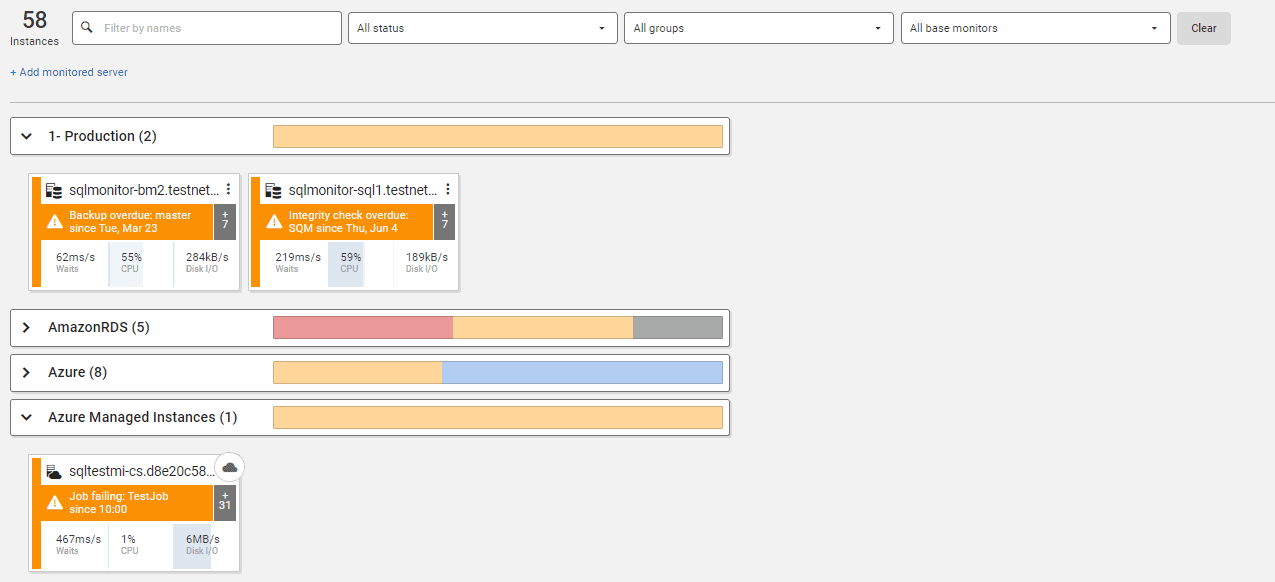This screenshot has width=1275, height=582.
Task: Click the warning triangle on Backup overdue alert
Action: pos(56,221)
